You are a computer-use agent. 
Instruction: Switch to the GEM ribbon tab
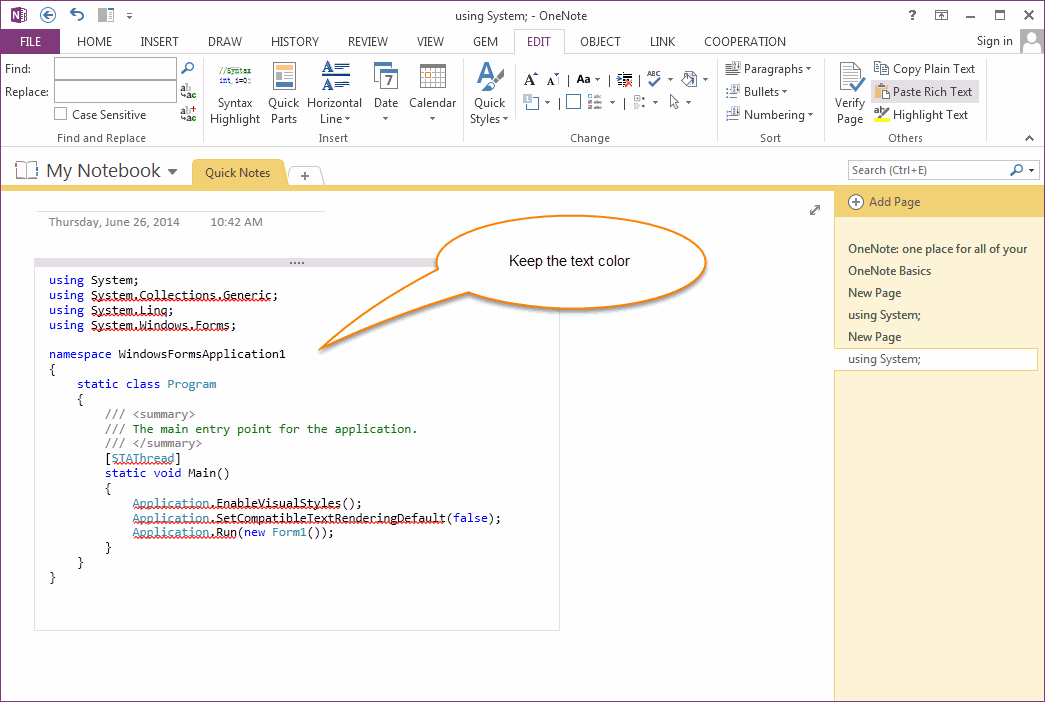pos(486,41)
